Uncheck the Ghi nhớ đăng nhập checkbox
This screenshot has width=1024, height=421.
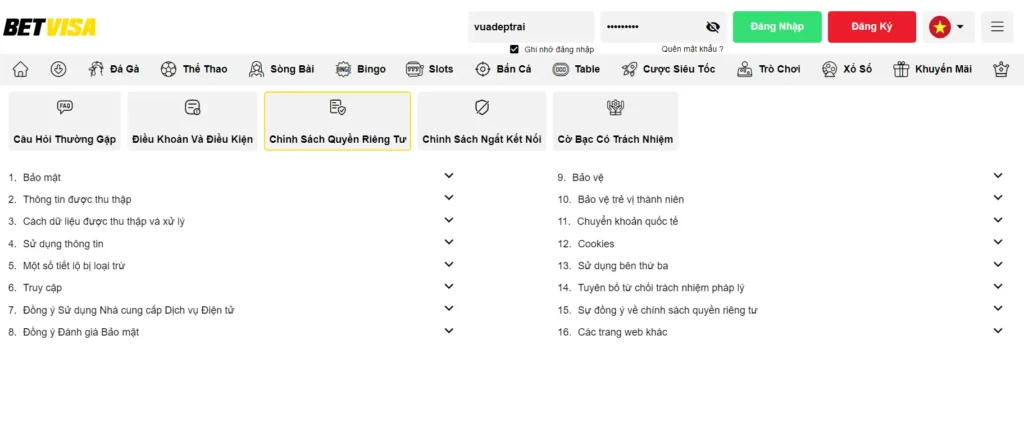(x=514, y=48)
